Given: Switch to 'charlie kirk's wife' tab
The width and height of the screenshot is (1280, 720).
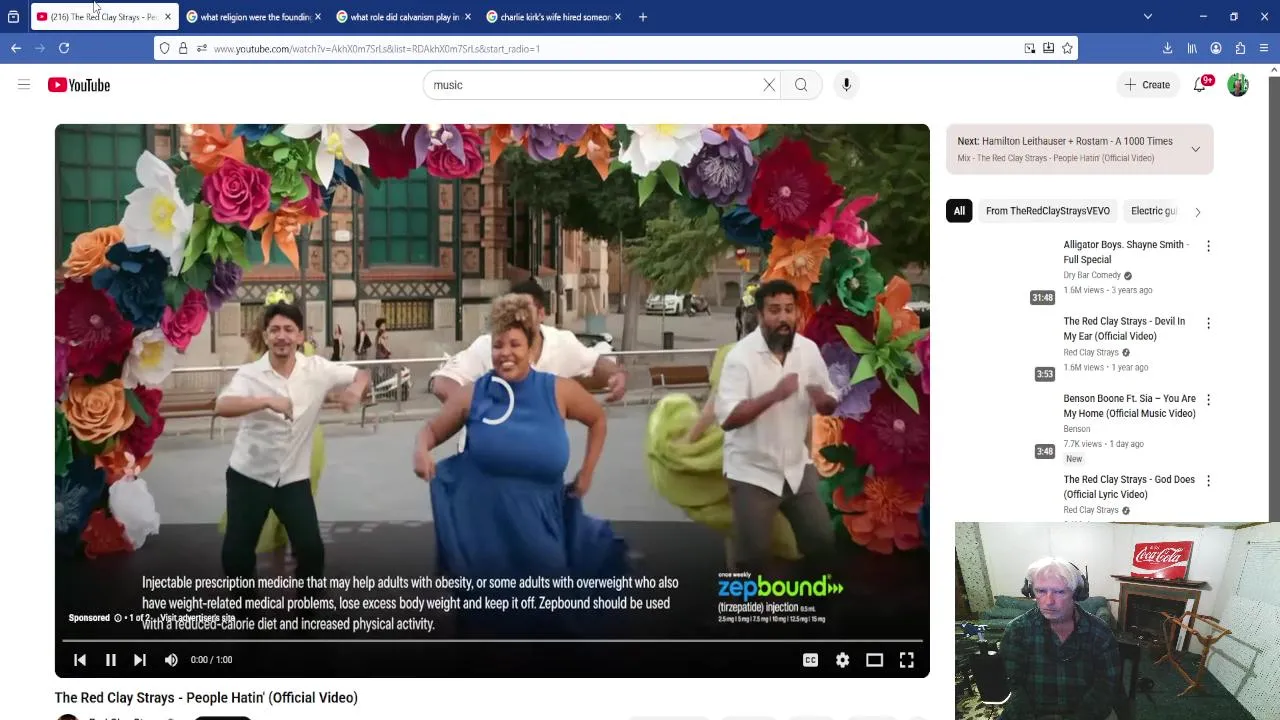Looking at the screenshot, I should point(555,17).
